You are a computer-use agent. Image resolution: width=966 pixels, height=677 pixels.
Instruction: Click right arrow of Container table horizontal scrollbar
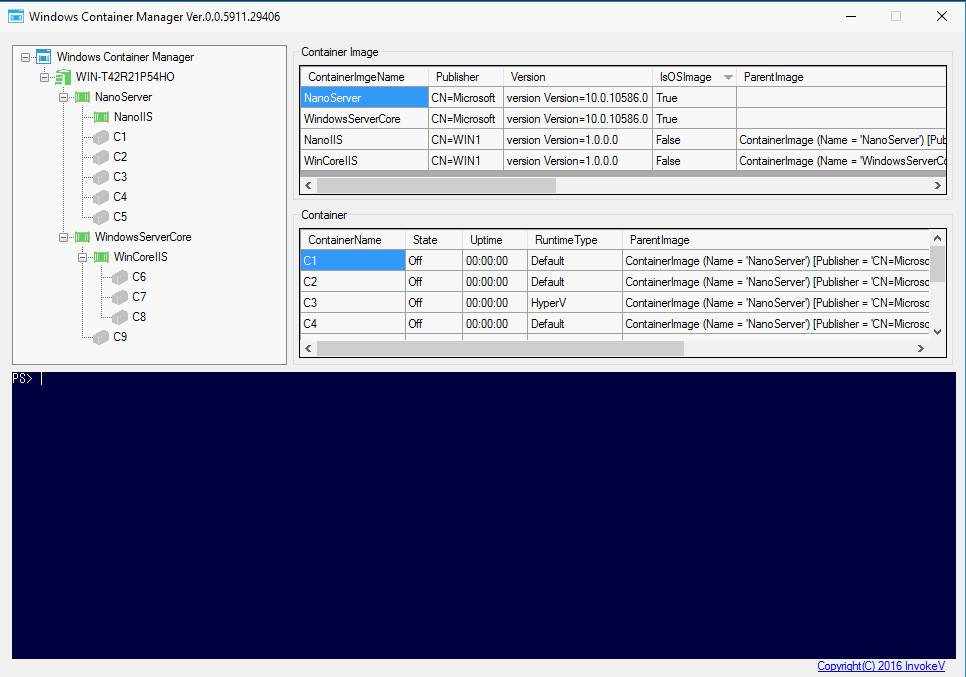pyautogui.click(x=921, y=349)
